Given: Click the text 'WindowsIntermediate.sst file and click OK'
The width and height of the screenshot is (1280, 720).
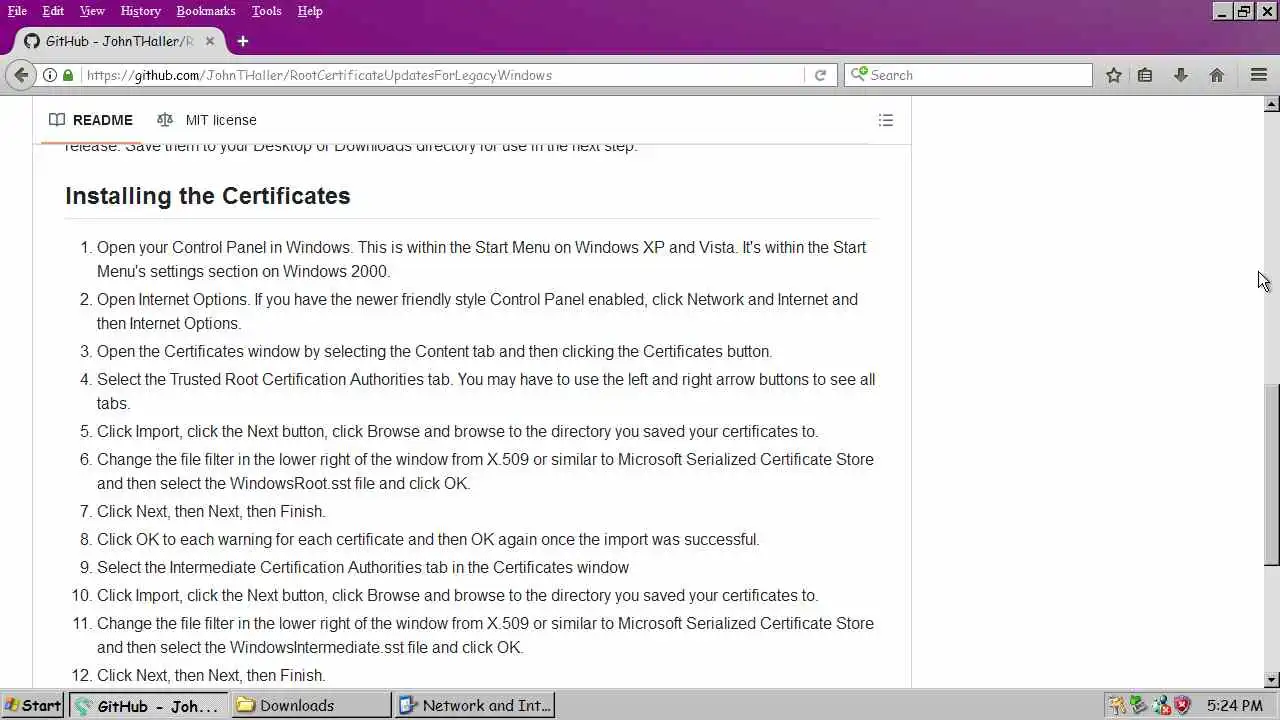Looking at the screenshot, I should coord(376,647).
